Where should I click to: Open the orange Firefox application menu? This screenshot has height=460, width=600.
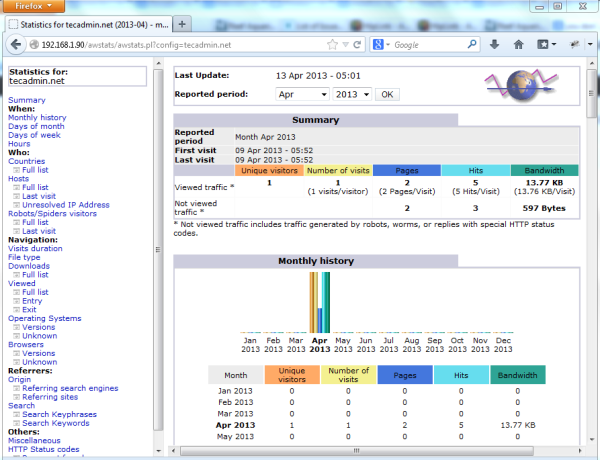coord(33,6)
